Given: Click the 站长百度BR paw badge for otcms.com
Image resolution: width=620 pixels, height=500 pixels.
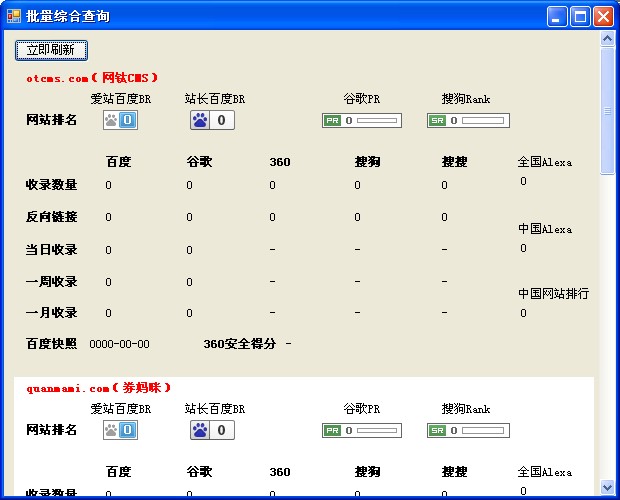Looking at the screenshot, I should tap(212, 120).
